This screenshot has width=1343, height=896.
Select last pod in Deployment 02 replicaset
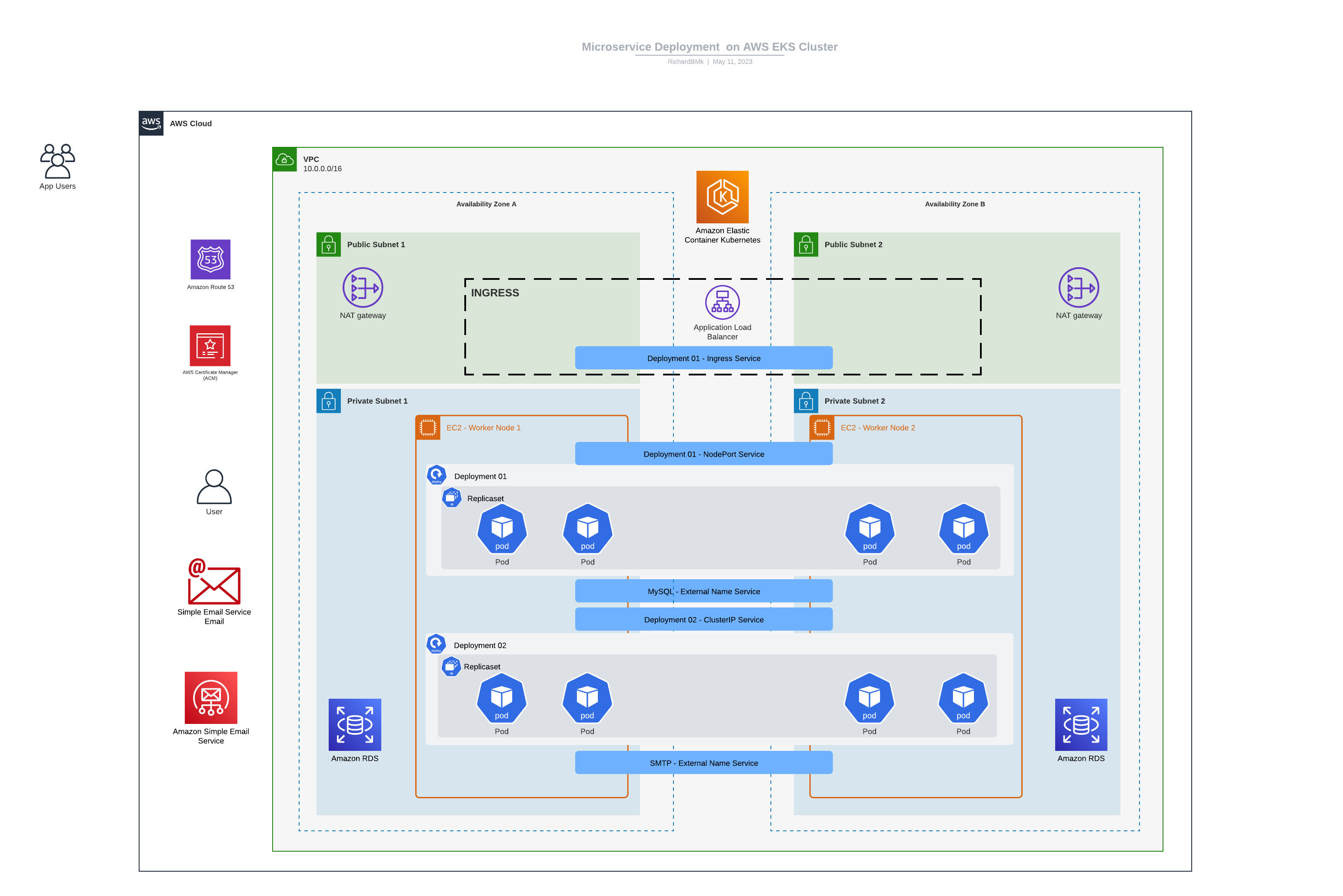(963, 698)
